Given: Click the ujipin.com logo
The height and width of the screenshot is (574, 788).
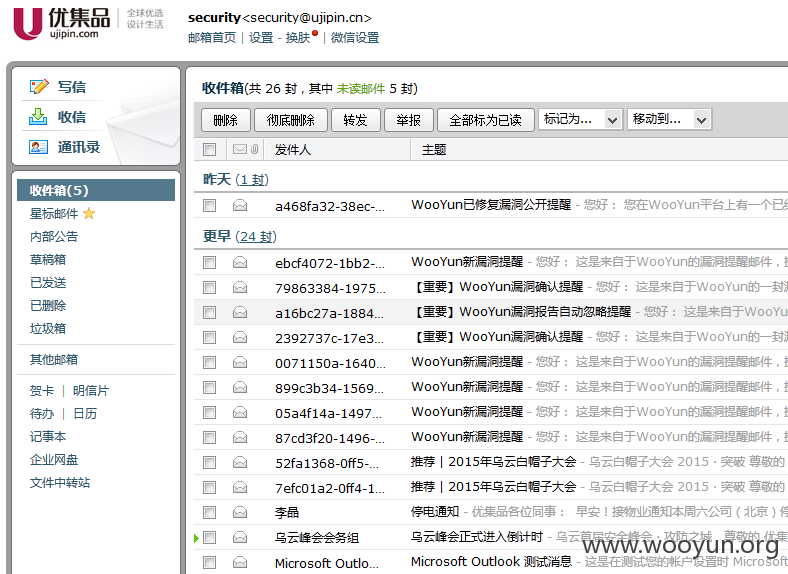Looking at the screenshot, I should coord(62,23).
